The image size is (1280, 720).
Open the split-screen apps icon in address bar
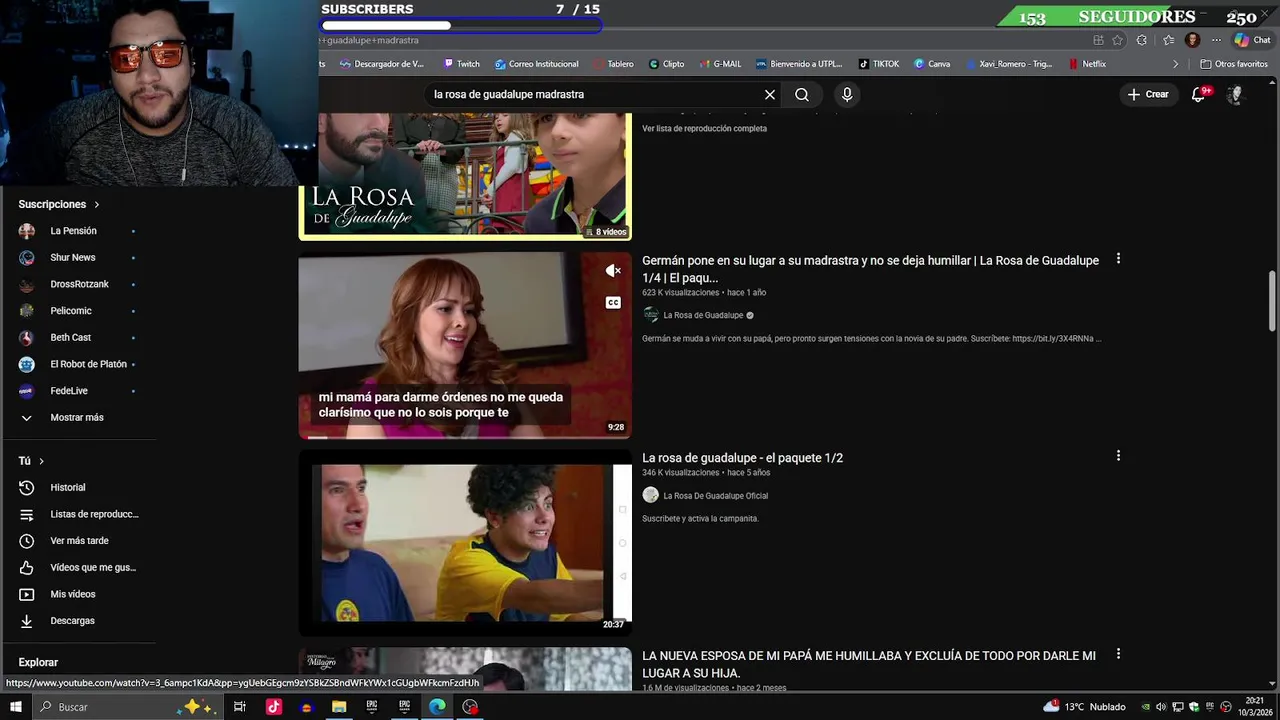click(1098, 40)
